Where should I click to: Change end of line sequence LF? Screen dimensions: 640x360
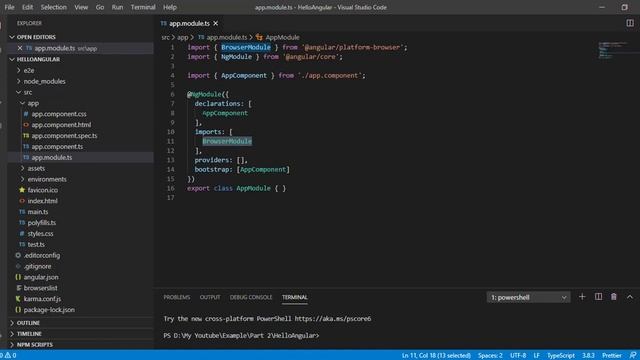tap(536, 355)
